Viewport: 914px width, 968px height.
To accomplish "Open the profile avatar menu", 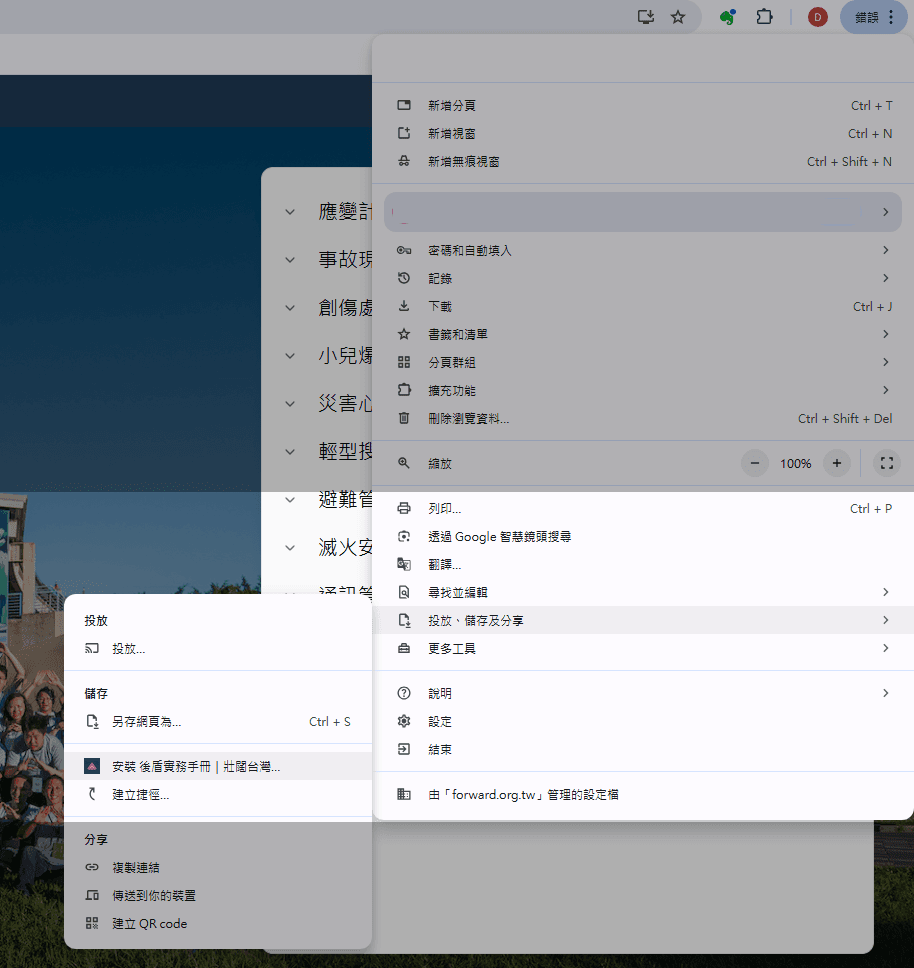I will click(x=817, y=17).
